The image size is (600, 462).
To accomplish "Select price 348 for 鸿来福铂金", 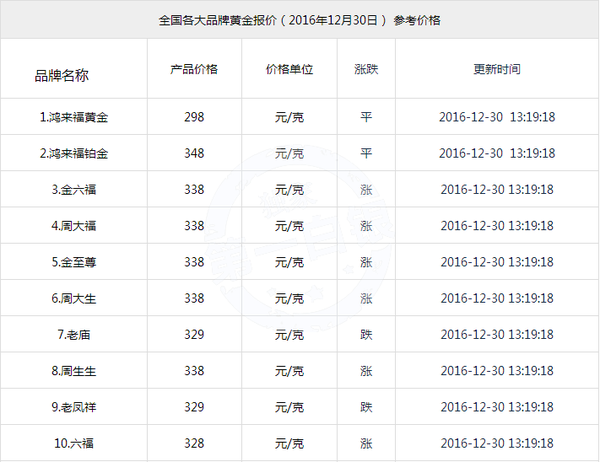I will point(194,153).
